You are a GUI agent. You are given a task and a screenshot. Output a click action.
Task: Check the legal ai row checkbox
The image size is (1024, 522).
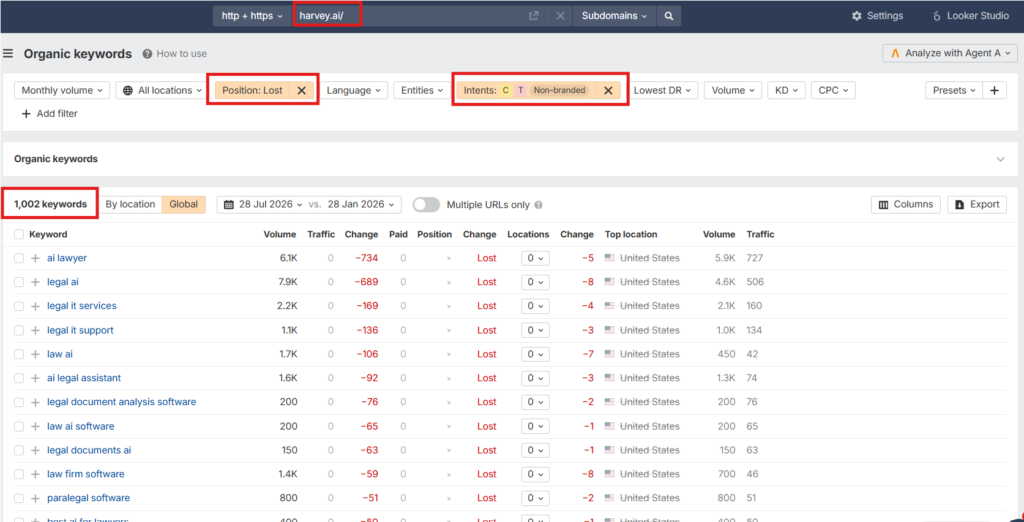point(19,282)
